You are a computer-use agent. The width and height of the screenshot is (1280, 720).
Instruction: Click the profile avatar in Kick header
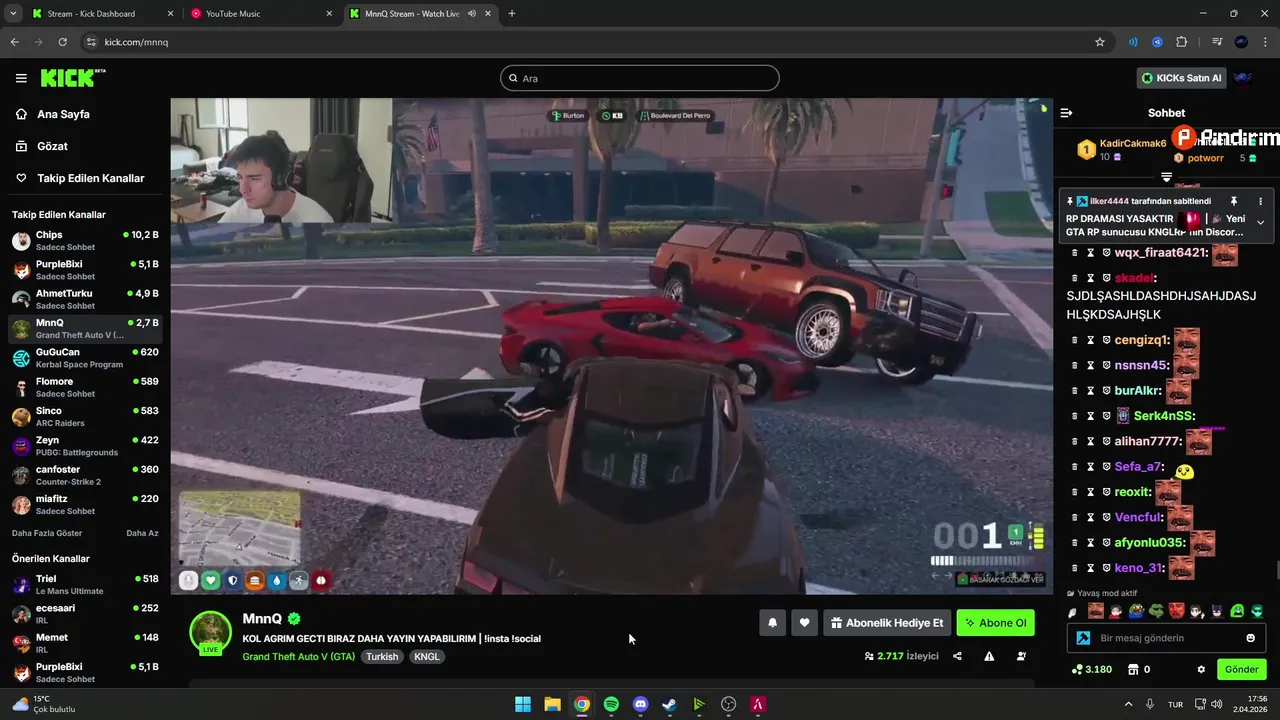click(1243, 78)
